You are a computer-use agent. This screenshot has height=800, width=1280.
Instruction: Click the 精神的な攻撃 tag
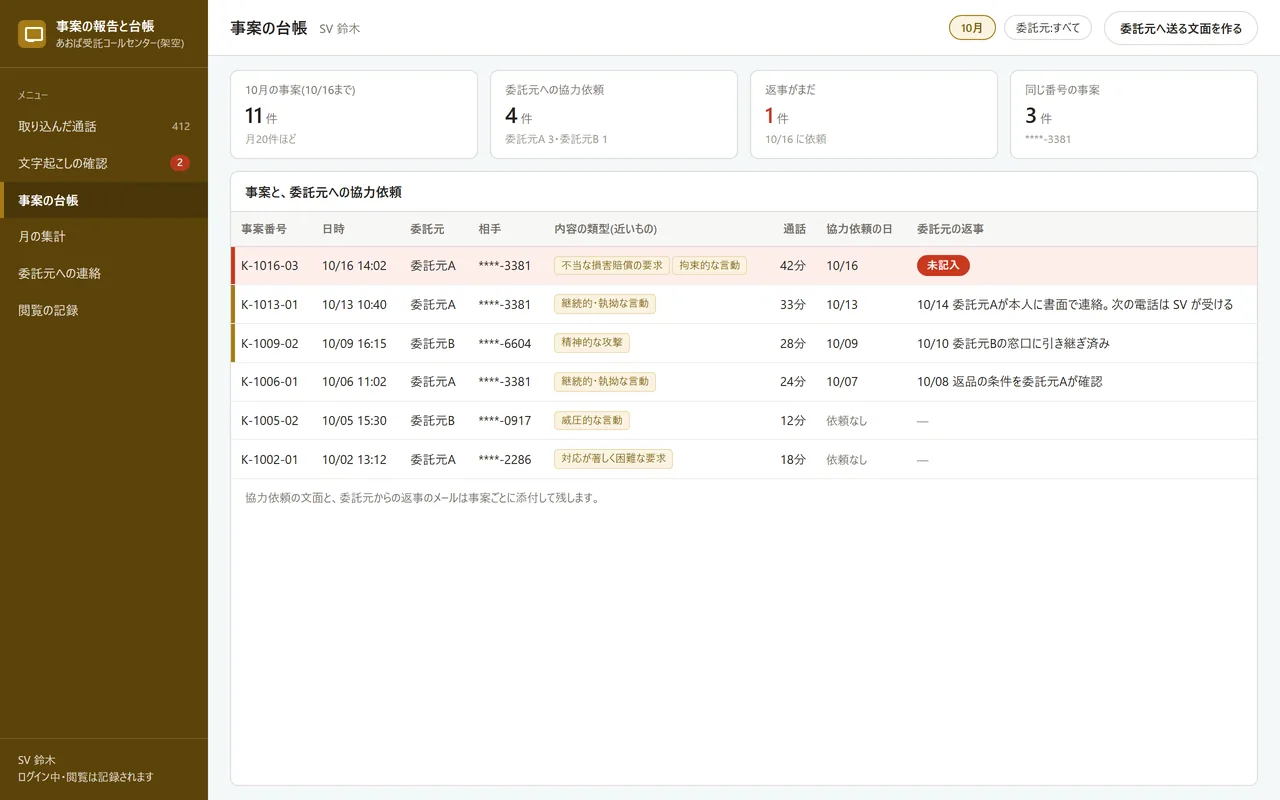tap(592, 343)
